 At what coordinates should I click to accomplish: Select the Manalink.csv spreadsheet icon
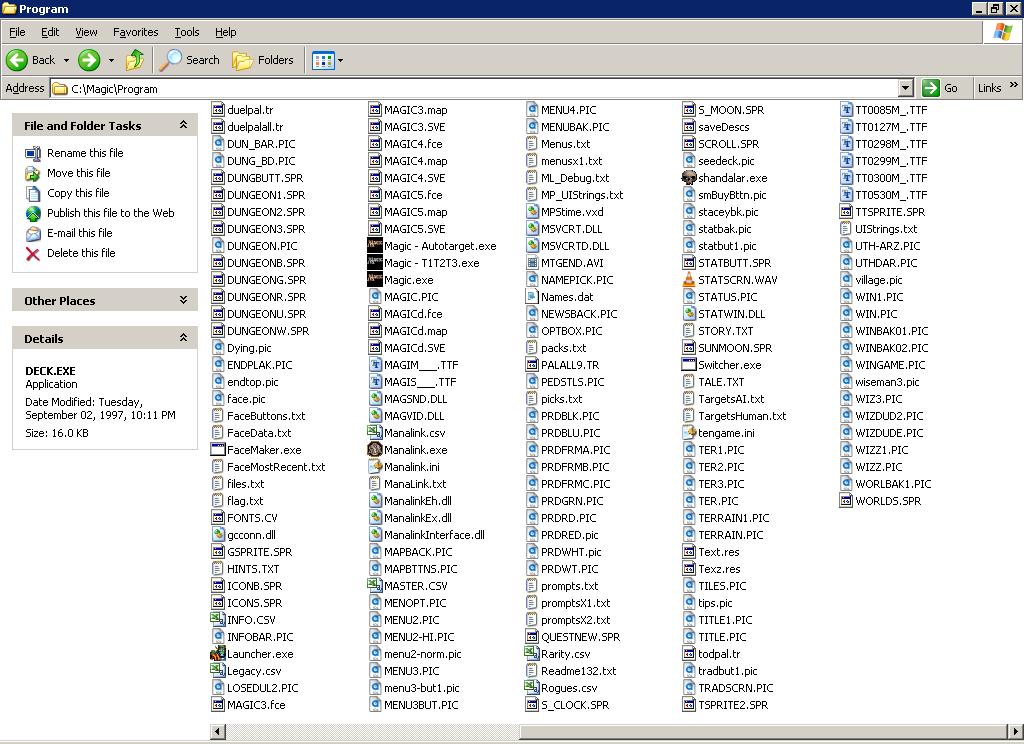(375, 432)
